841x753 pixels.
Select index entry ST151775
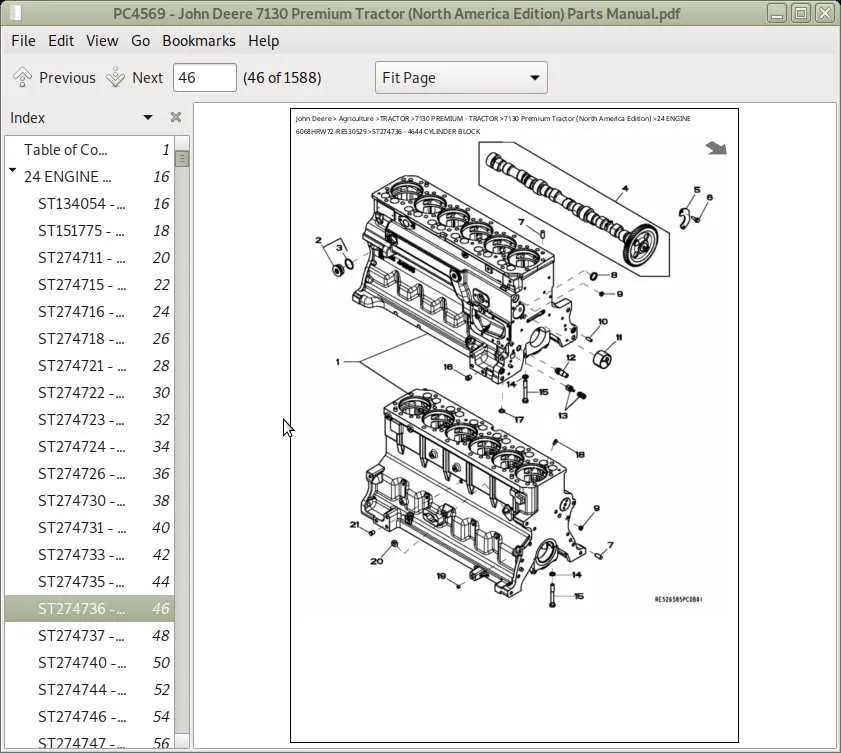tap(90, 231)
